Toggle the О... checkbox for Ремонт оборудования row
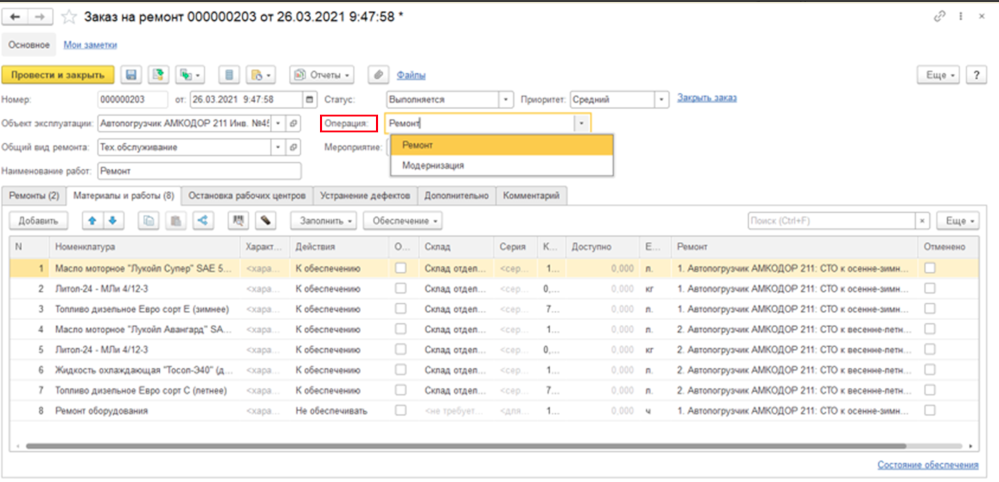This screenshot has width=999, height=482. click(x=400, y=411)
